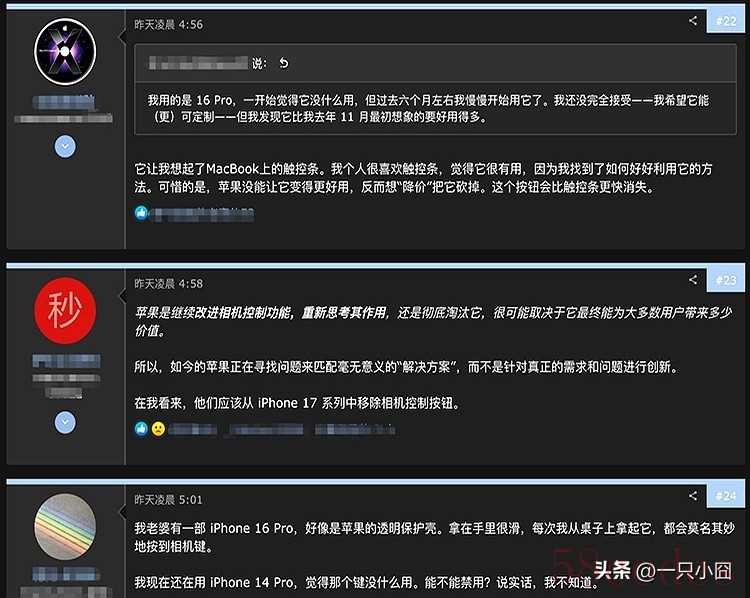Open timestamp 昨天凌晨 5:01
Image resolution: width=750 pixels, height=598 pixels.
tap(168, 500)
